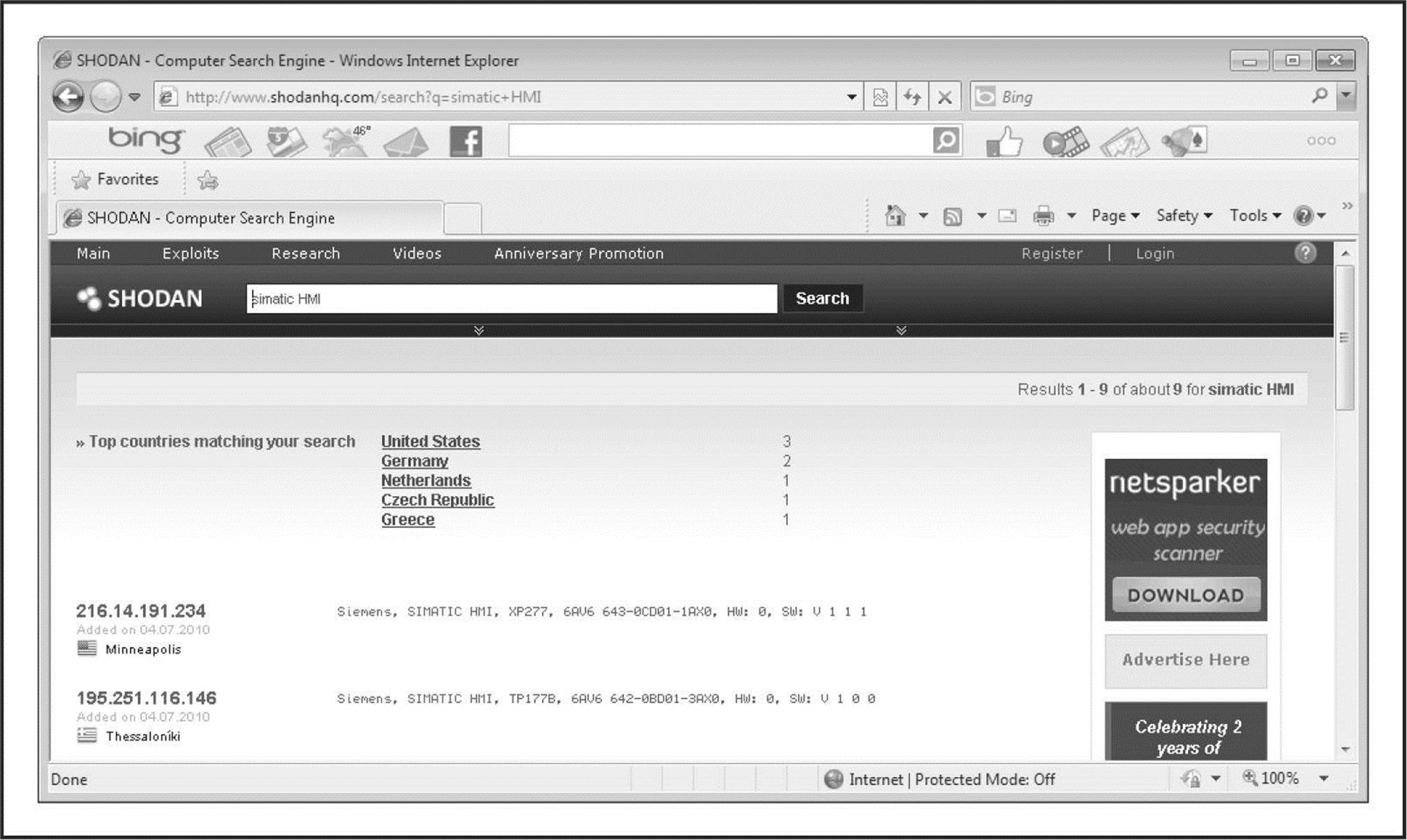
Task: Click the megaphone icon on the Bing toolbar
Action: tap(1184, 142)
